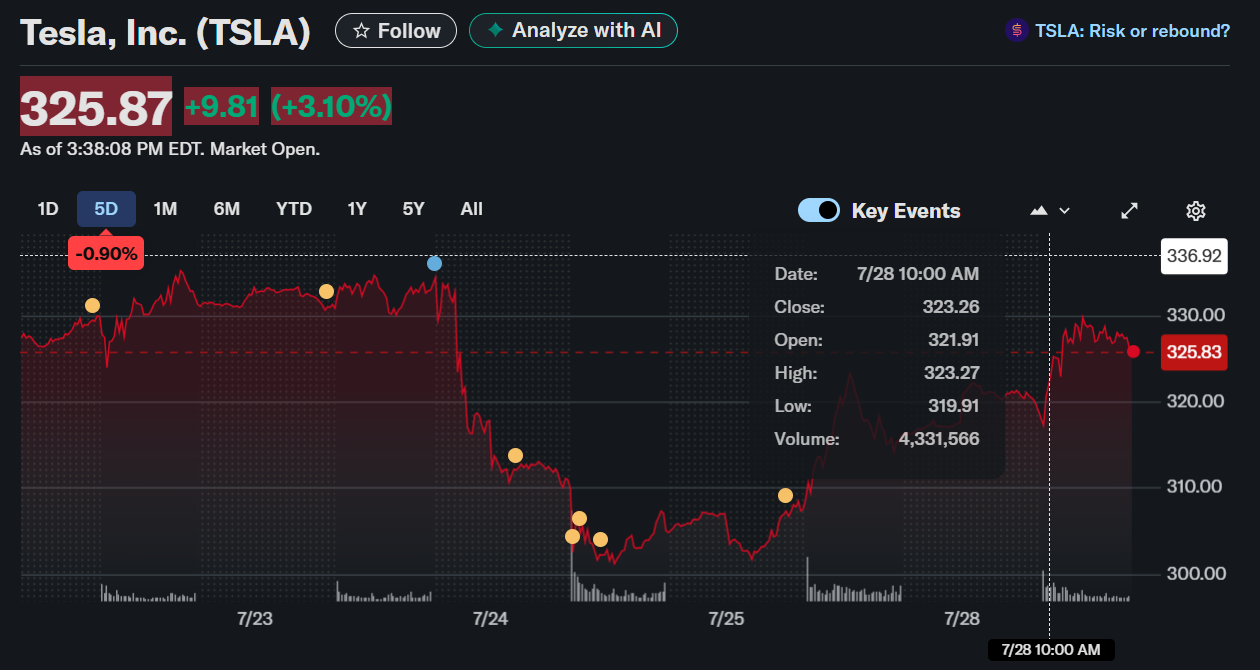Click the yellow event marker near 7/25 at 309
Image resolution: width=1260 pixels, height=670 pixels.
coord(785,496)
